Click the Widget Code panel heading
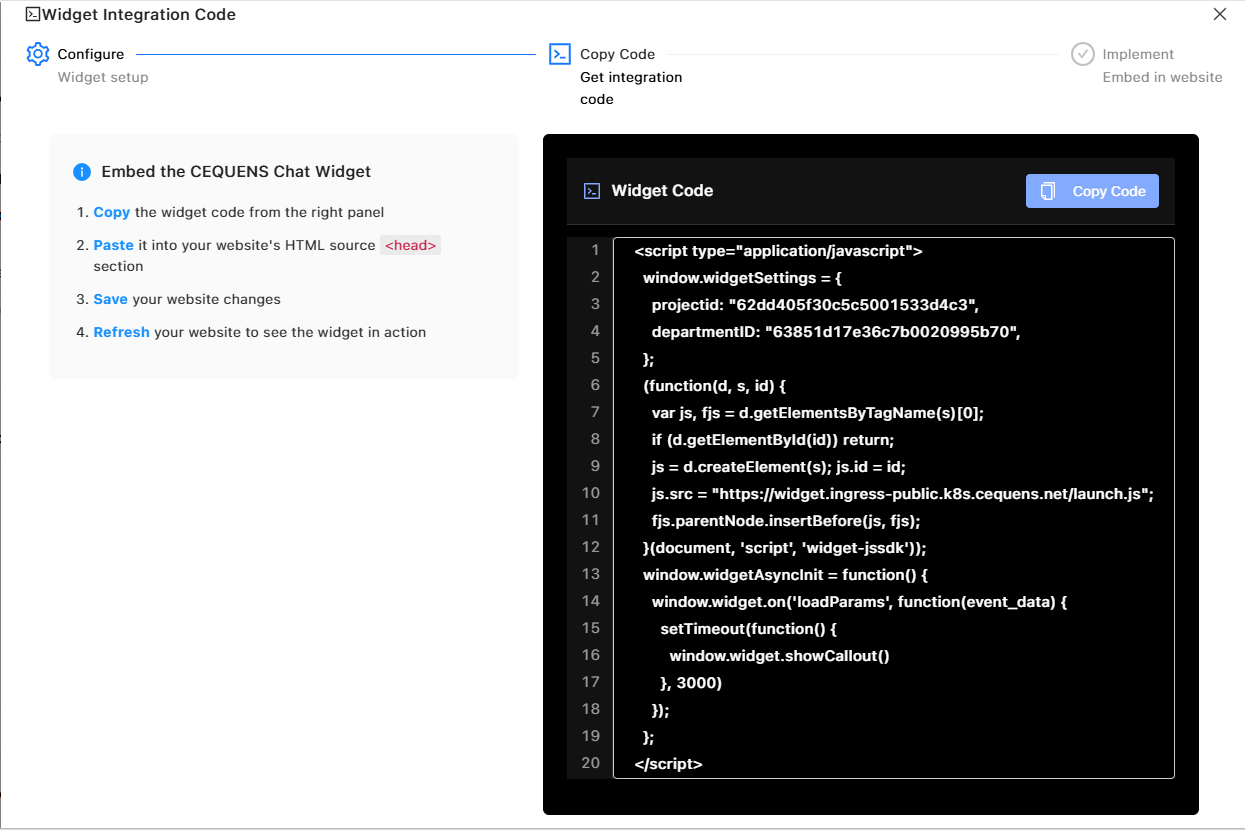The height and width of the screenshot is (830, 1245). (662, 191)
